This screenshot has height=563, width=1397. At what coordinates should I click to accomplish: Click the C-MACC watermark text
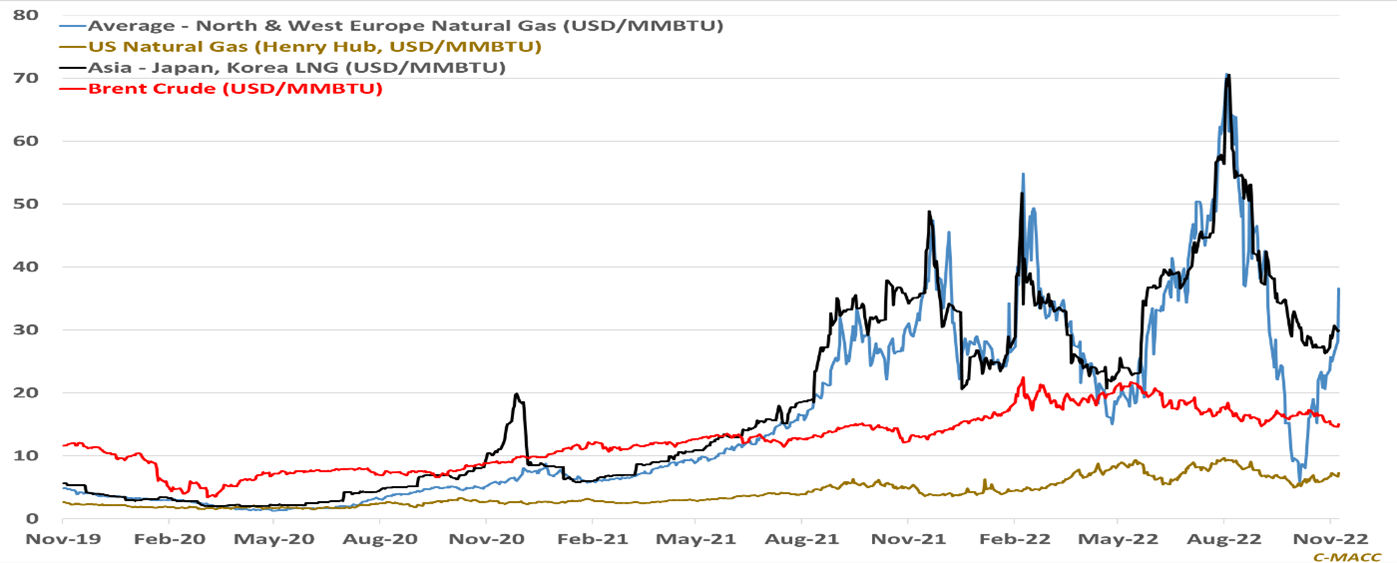click(1353, 556)
